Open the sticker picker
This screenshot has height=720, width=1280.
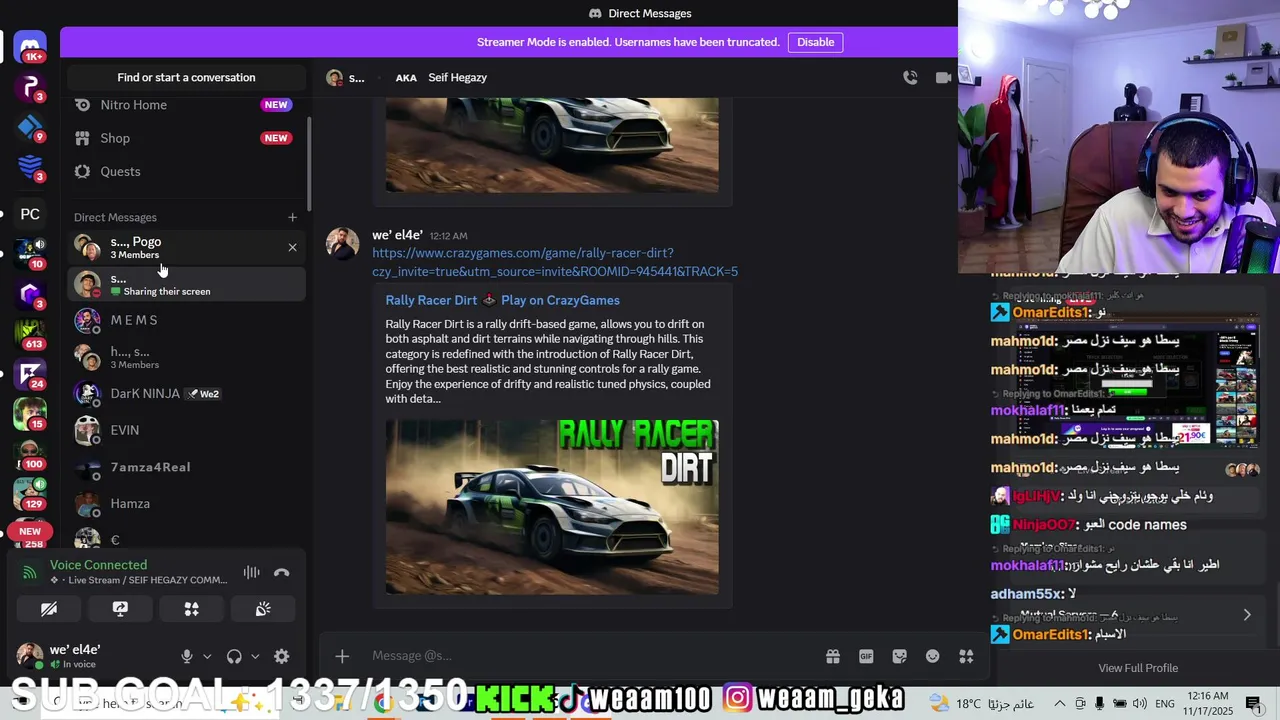pyautogui.click(x=899, y=656)
